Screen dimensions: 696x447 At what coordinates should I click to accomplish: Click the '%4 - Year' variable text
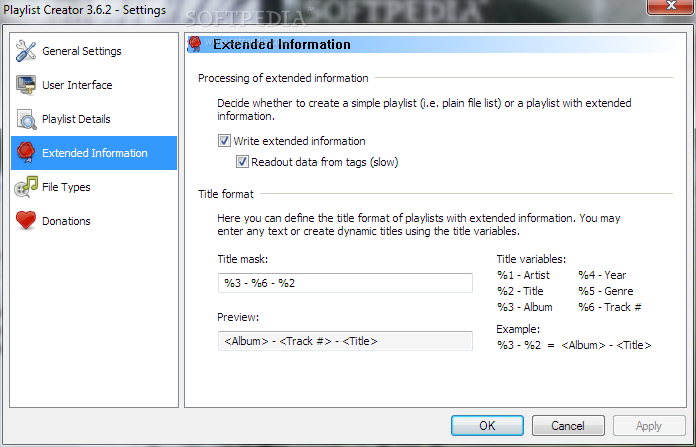[x=602, y=275]
